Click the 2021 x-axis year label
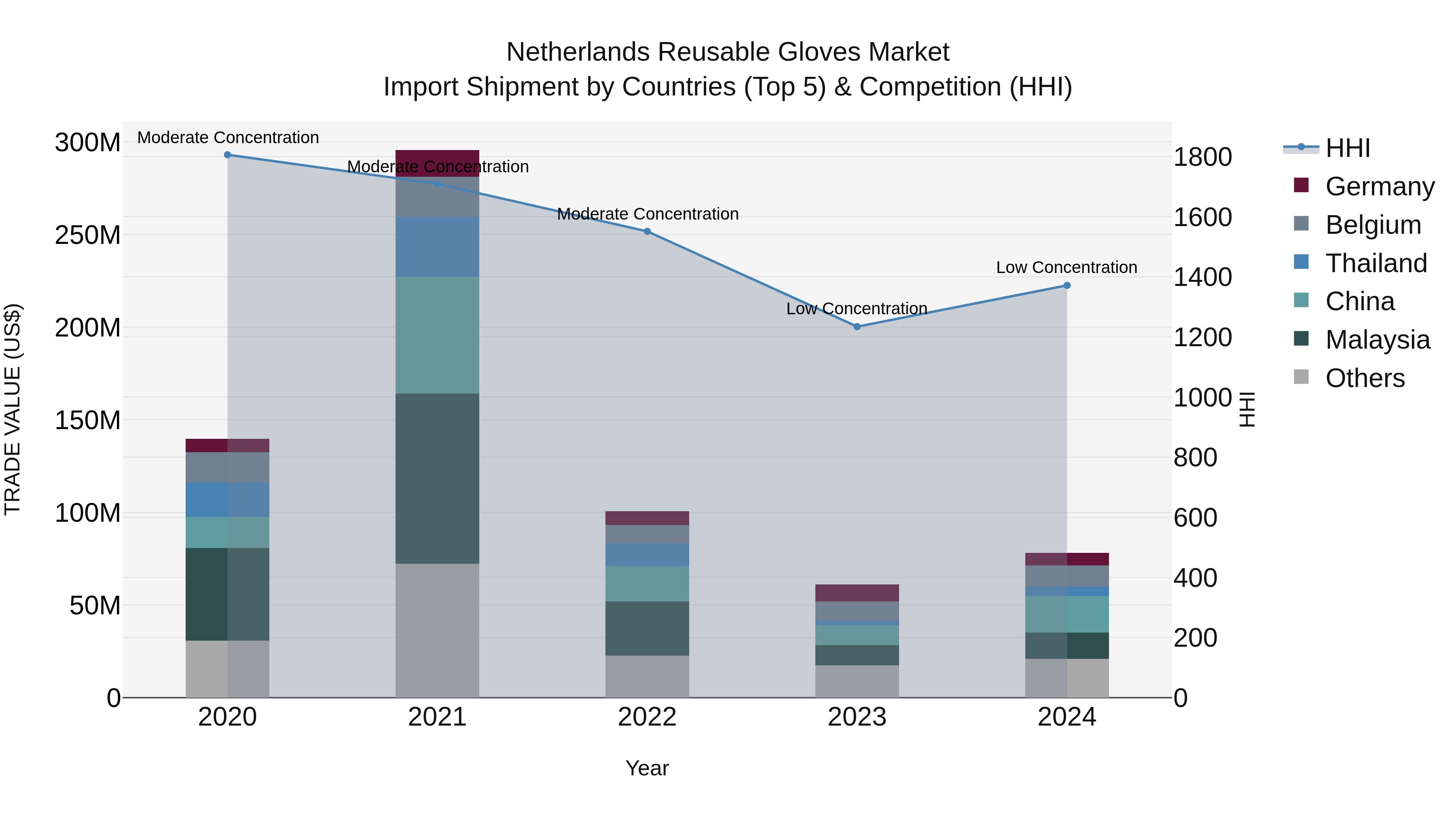This screenshot has width=1456, height=819. (x=438, y=717)
